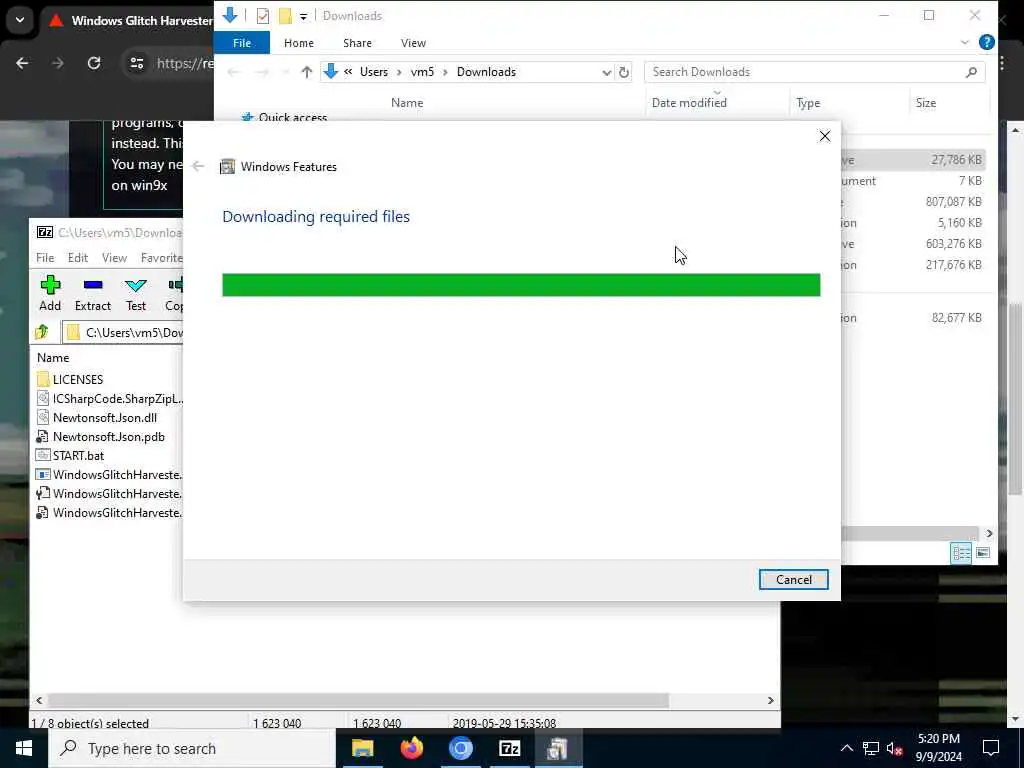Image resolution: width=1024 pixels, height=768 pixels.
Task: Open Explorer Help icon
Action: [986, 42]
